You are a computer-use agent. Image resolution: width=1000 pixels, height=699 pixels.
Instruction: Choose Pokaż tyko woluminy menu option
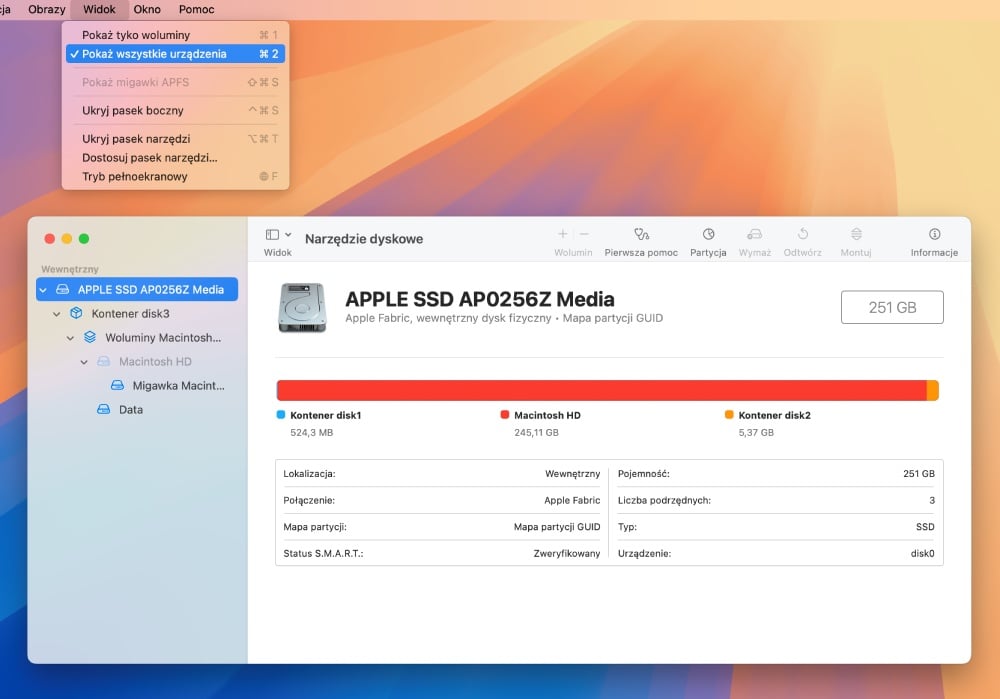point(175,35)
